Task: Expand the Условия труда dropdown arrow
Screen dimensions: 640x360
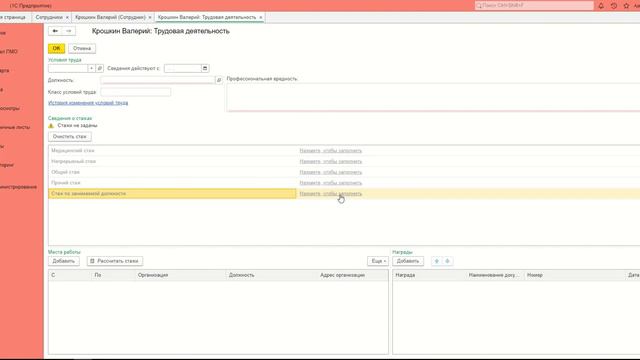Action: click(91, 68)
